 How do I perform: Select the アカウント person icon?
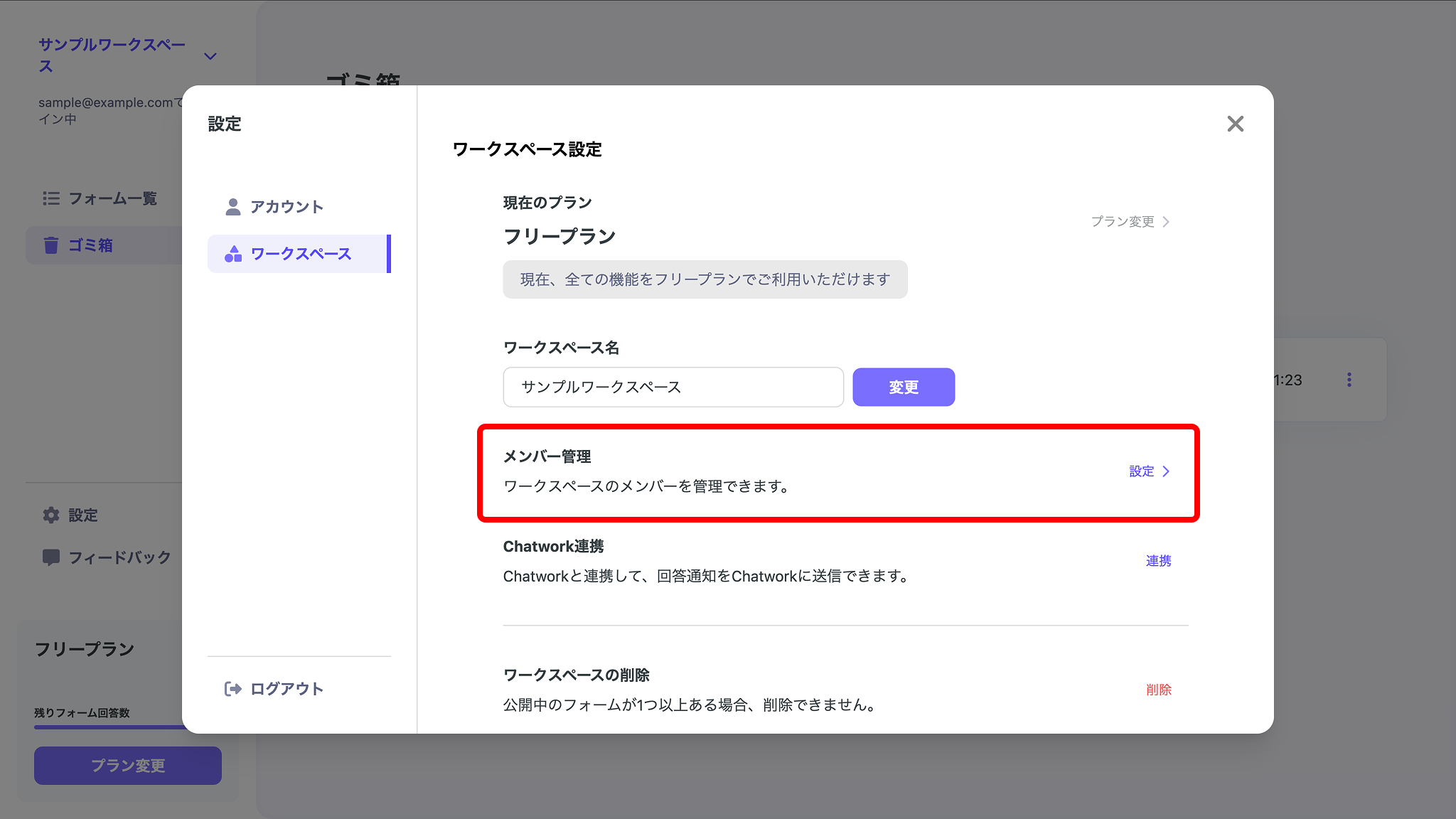point(232,206)
